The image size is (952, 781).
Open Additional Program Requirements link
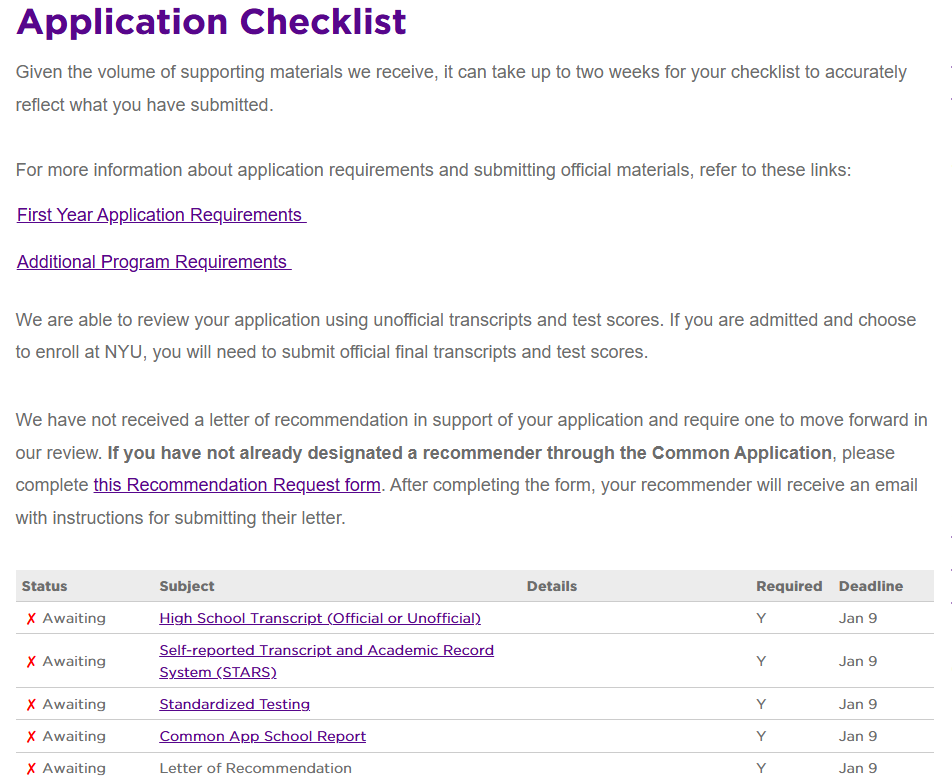click(x=153, y=262)
